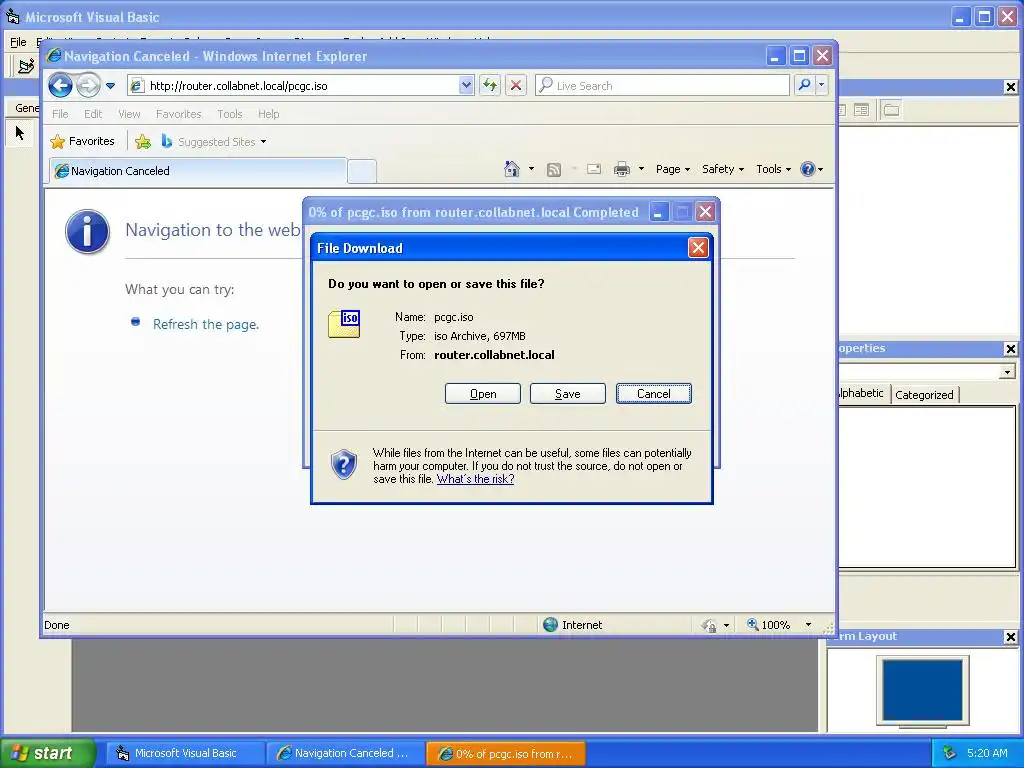Expand the Print options dropdown arrow
Image resolution: width=1024 pixels, height=768 pixels.
pos(641,169)
